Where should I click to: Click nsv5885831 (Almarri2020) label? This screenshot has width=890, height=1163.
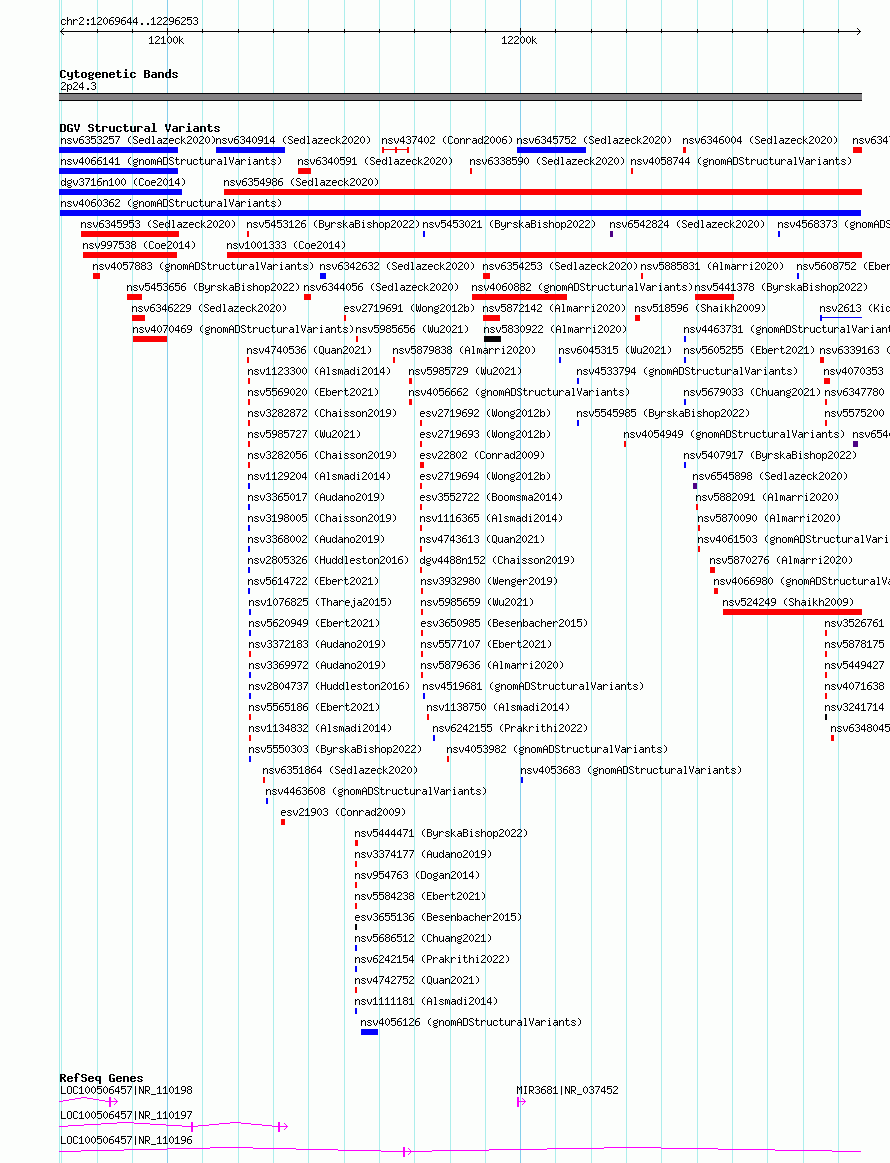[x=712, y=266]
